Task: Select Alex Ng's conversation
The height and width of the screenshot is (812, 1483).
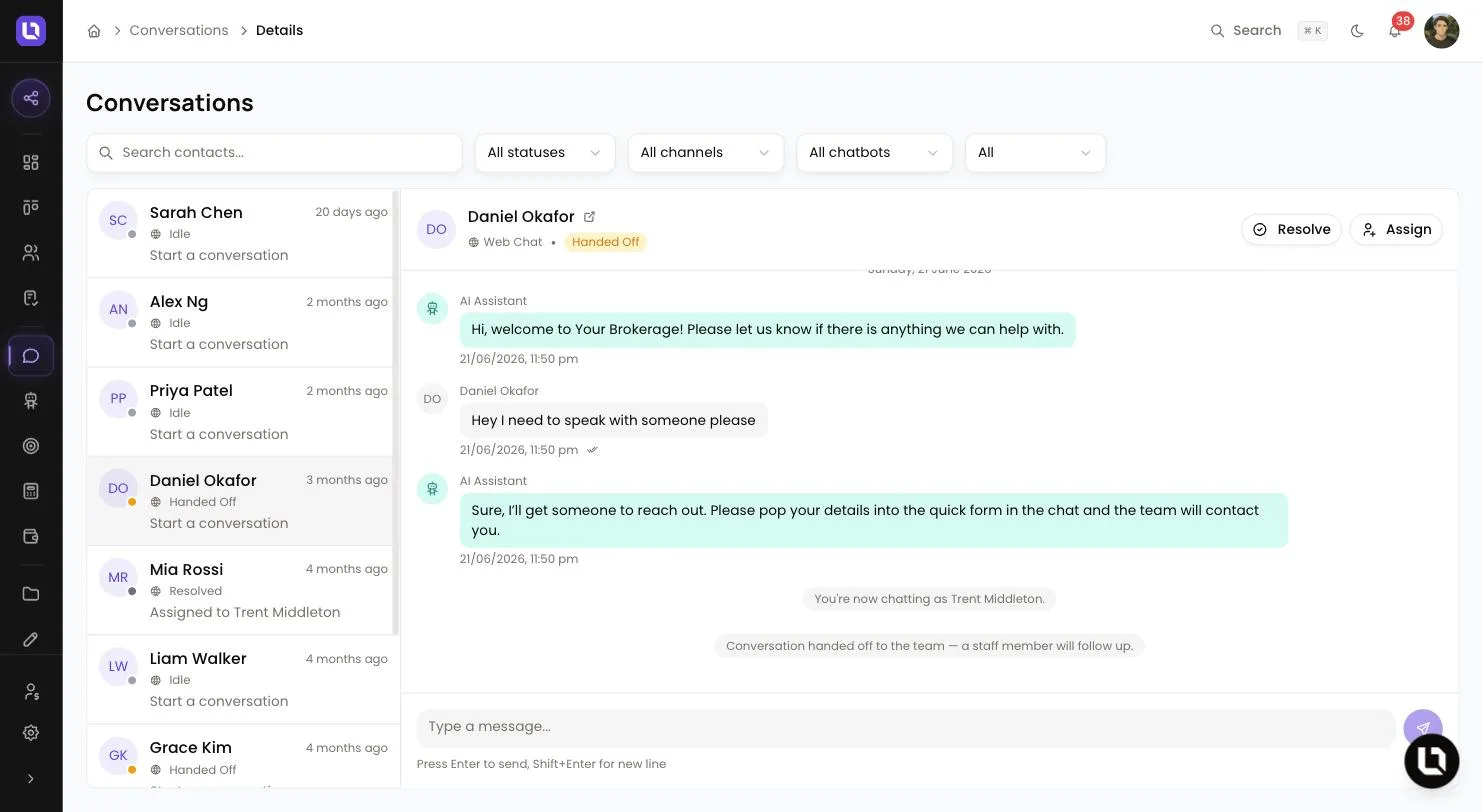Action: pos(240,322)
